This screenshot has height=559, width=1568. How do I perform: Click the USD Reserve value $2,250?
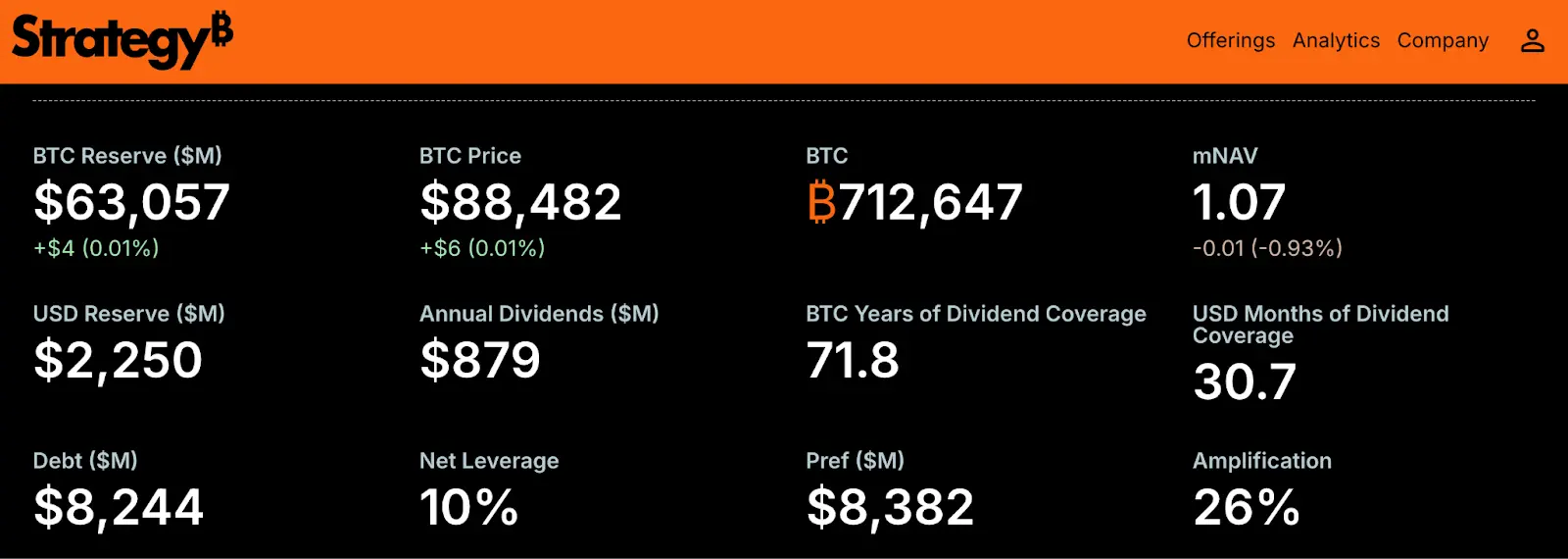click(118, 361)
